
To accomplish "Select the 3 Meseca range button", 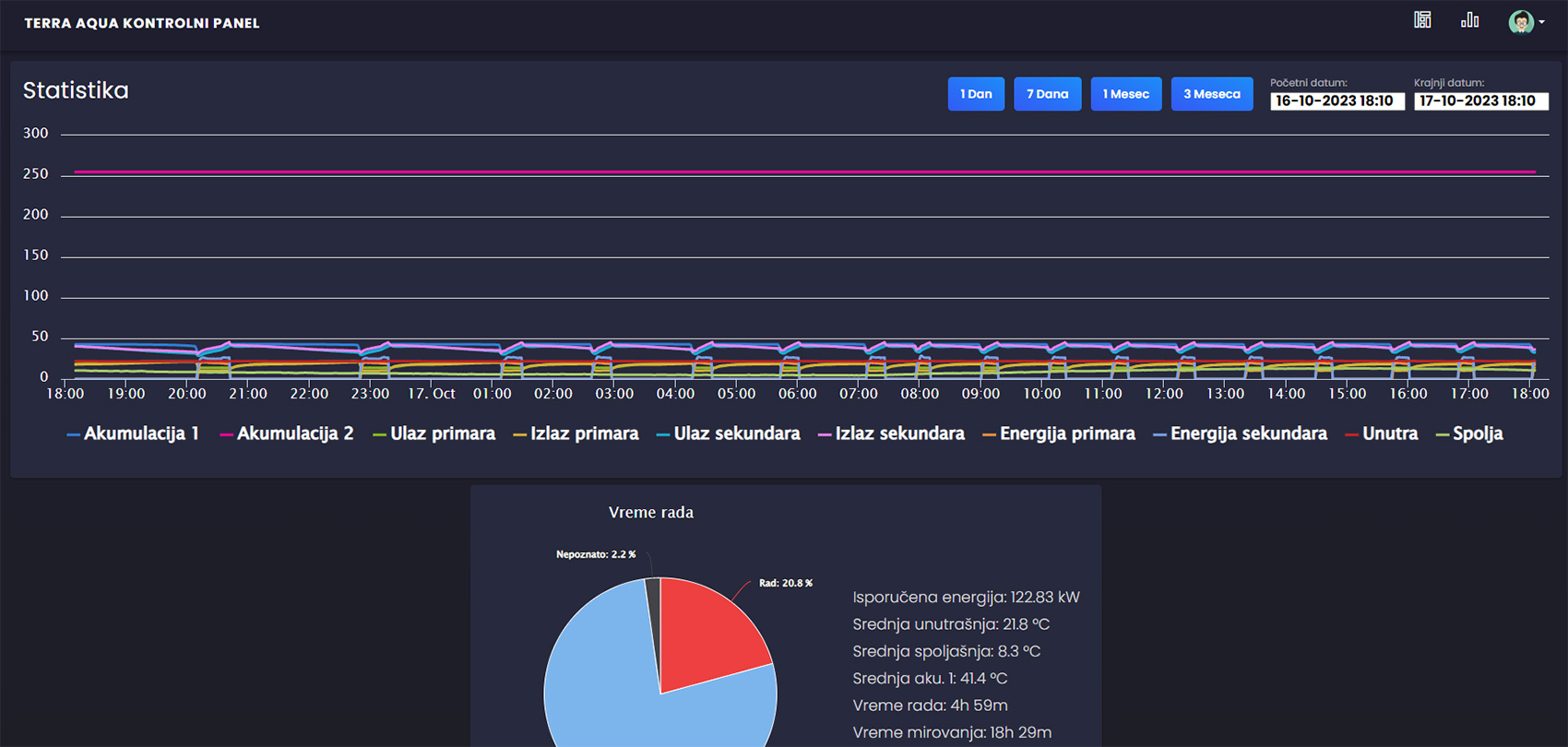I will pyautogui.click(x=1212, y=94).
